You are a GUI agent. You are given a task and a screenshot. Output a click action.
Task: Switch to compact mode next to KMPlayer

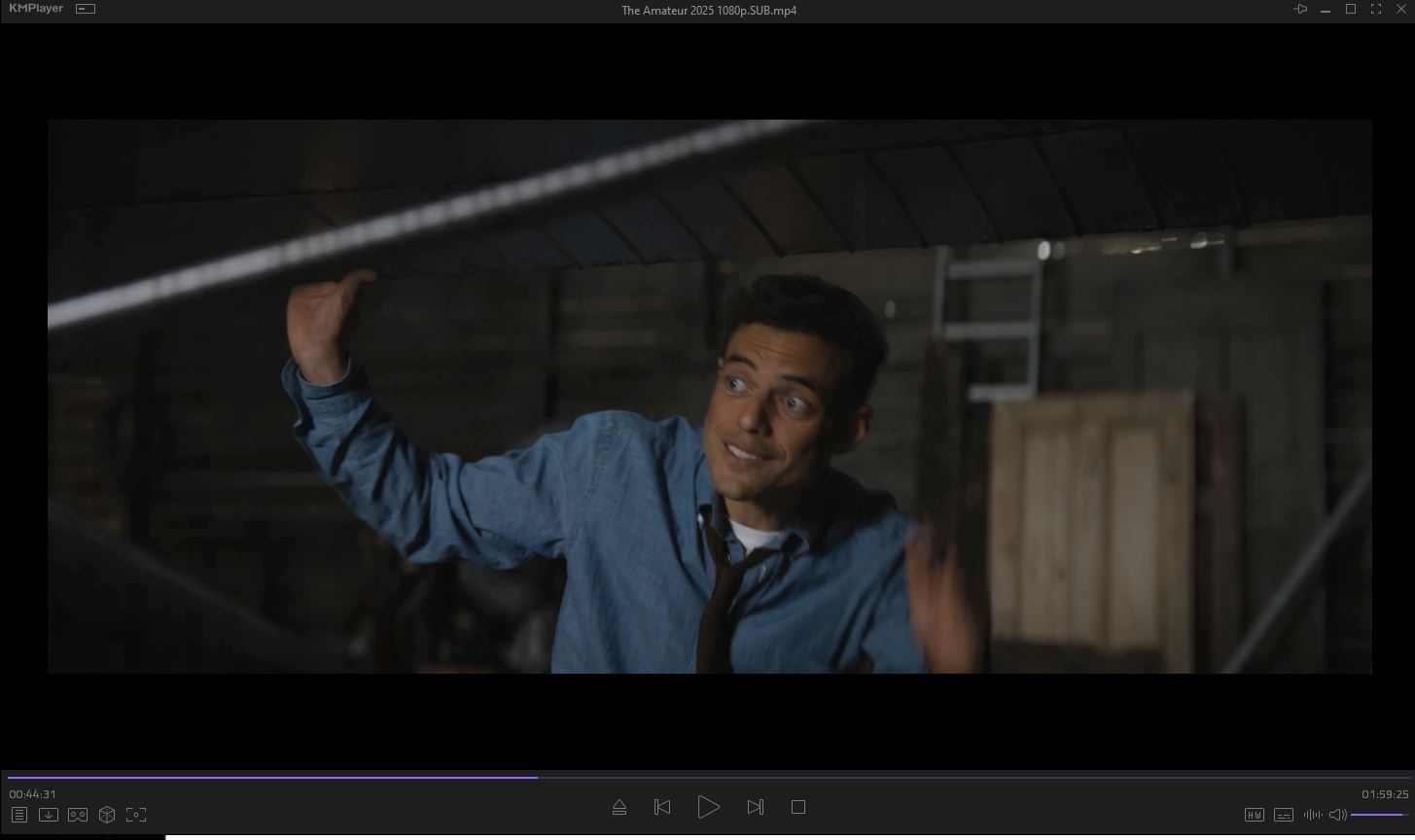tap(86, 9)
